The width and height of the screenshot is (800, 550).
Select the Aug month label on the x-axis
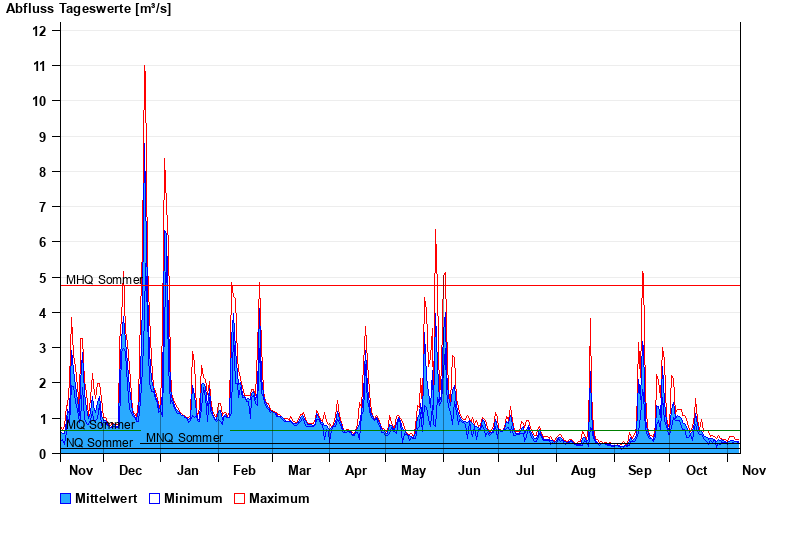pyautogui.click(x=583, y=471)
